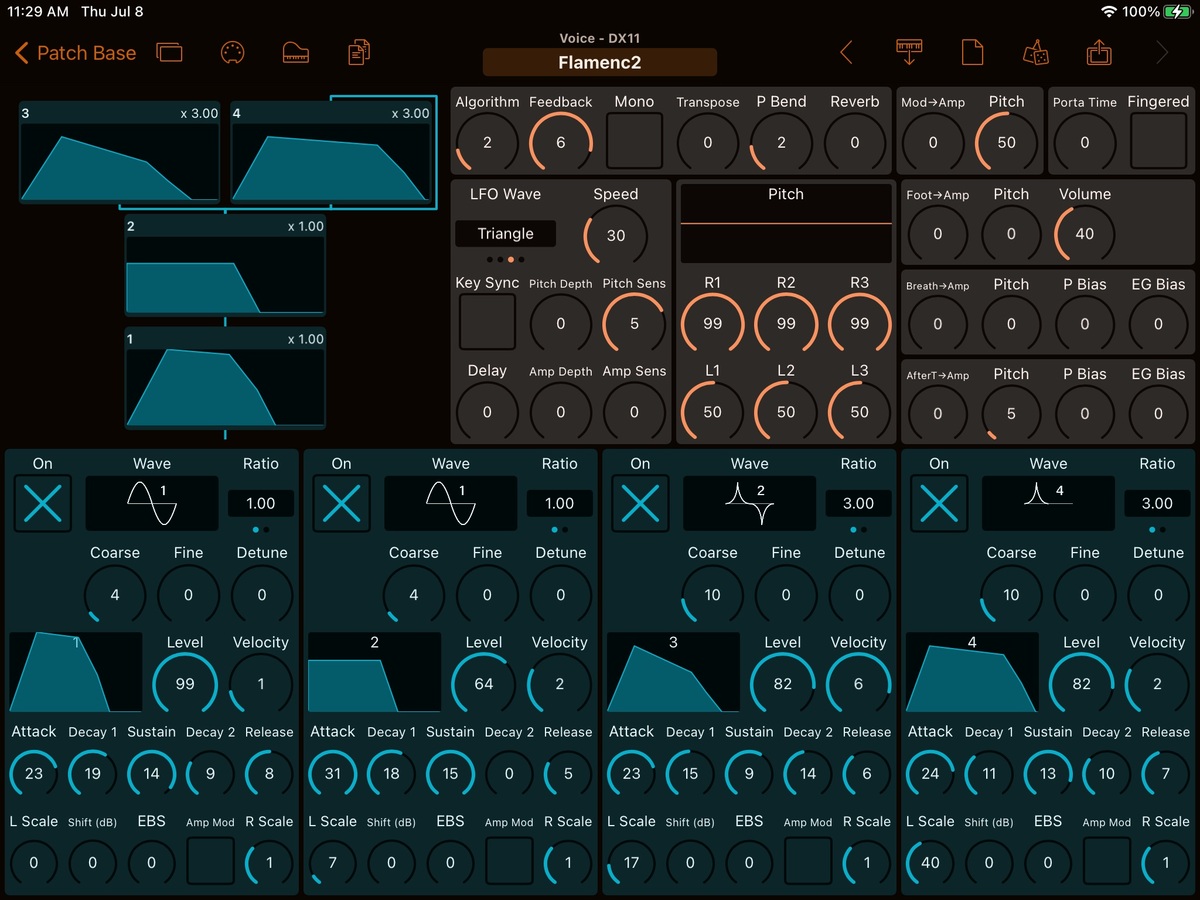The width and height of the screenshot is (1200, 900).
Task: Tap operator 1 envelope graph in its panel
Action: [x=75, y=672]
